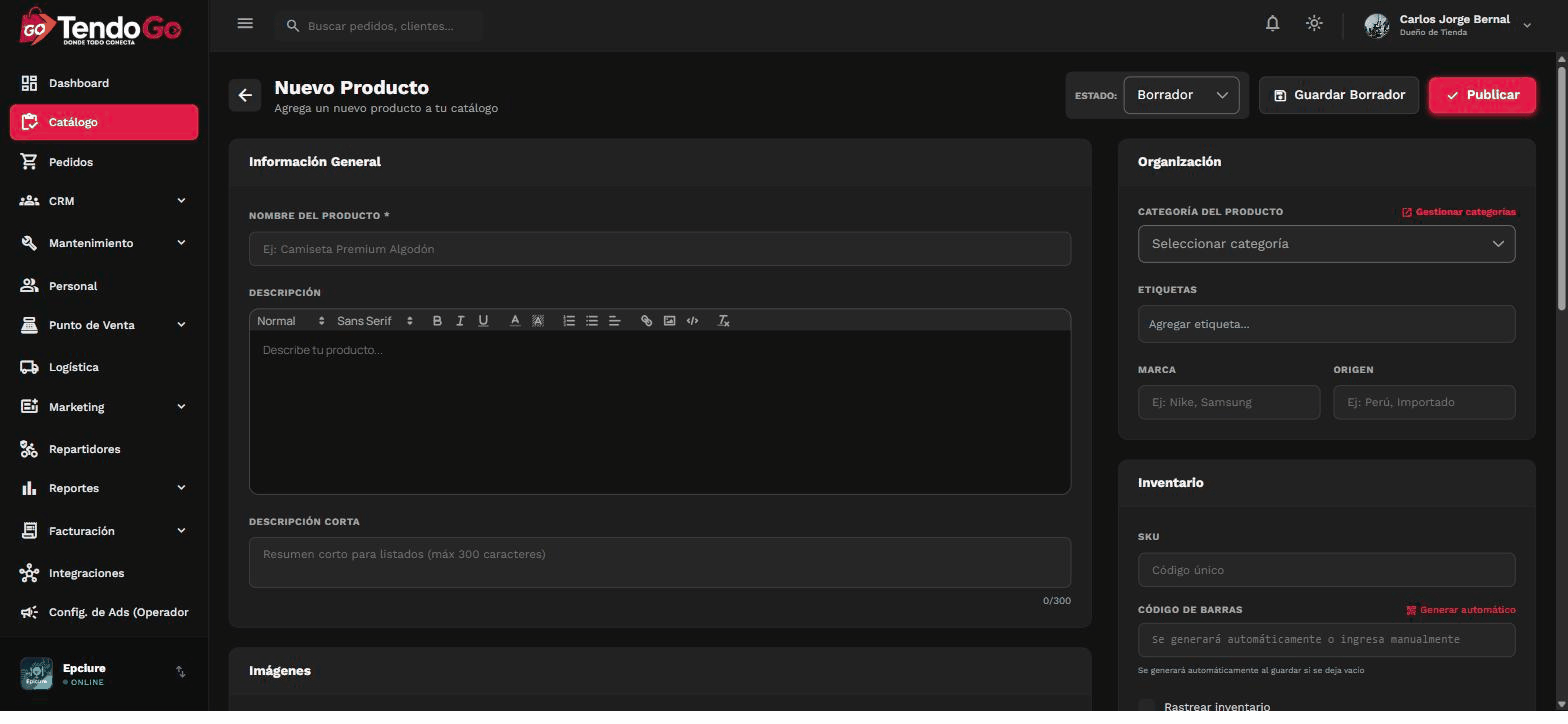Image resolution: width=1568 pixels, height=724 pixels.
Task: Open the text color picker in editor
Action: 515,321
